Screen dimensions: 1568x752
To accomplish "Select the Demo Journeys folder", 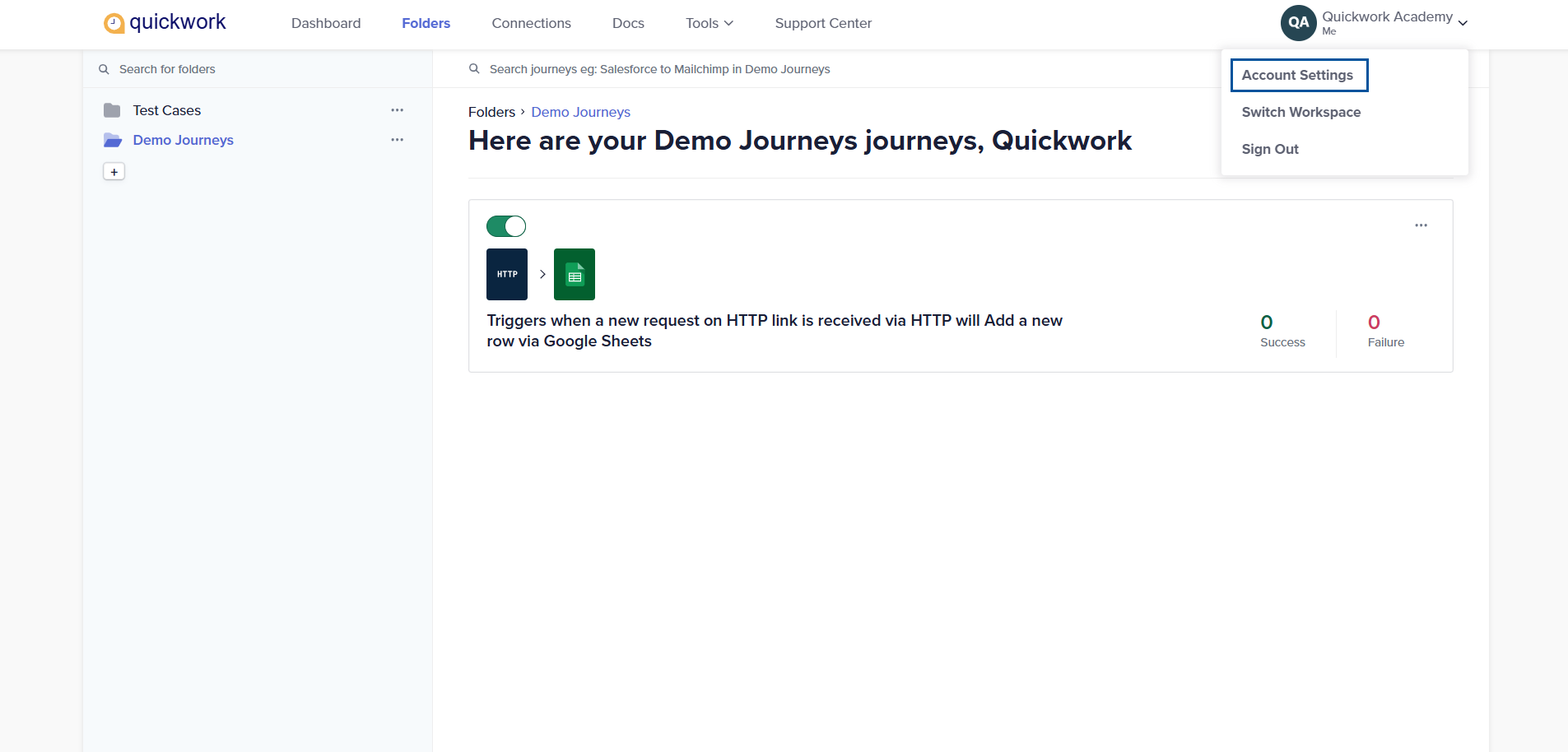I will pos(184,140).
